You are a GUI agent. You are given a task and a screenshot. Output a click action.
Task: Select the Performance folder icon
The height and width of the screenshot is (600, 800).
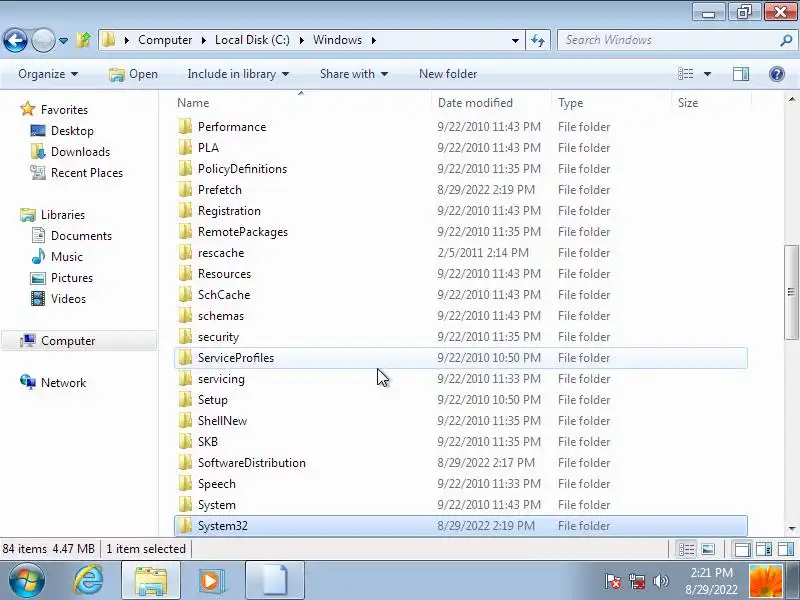point(185,127)
